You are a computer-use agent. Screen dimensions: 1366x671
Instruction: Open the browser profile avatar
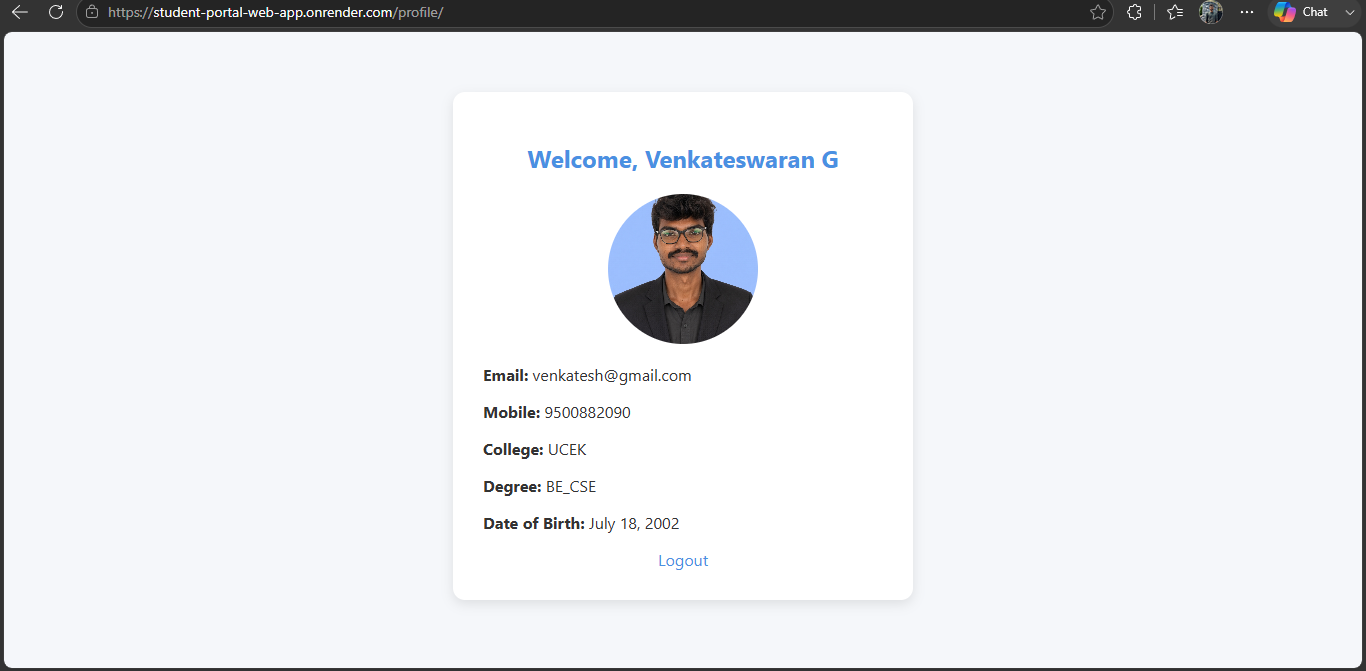[x=1211, y=12]
